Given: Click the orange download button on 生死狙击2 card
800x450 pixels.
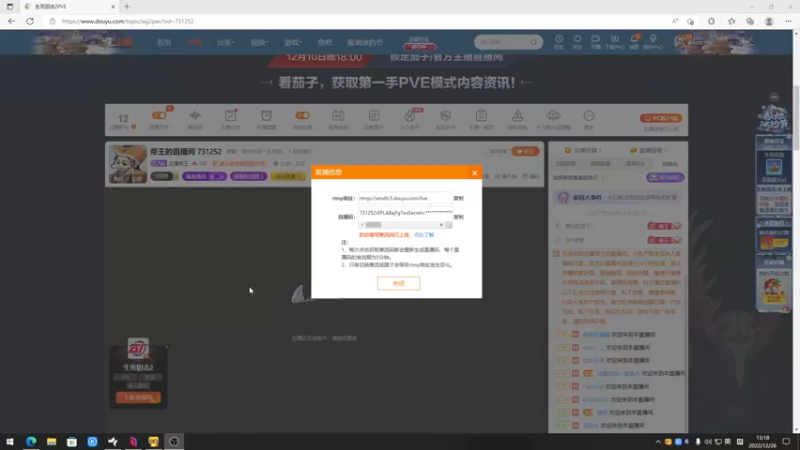Looking at the screenshot, I should click(138, 397).
